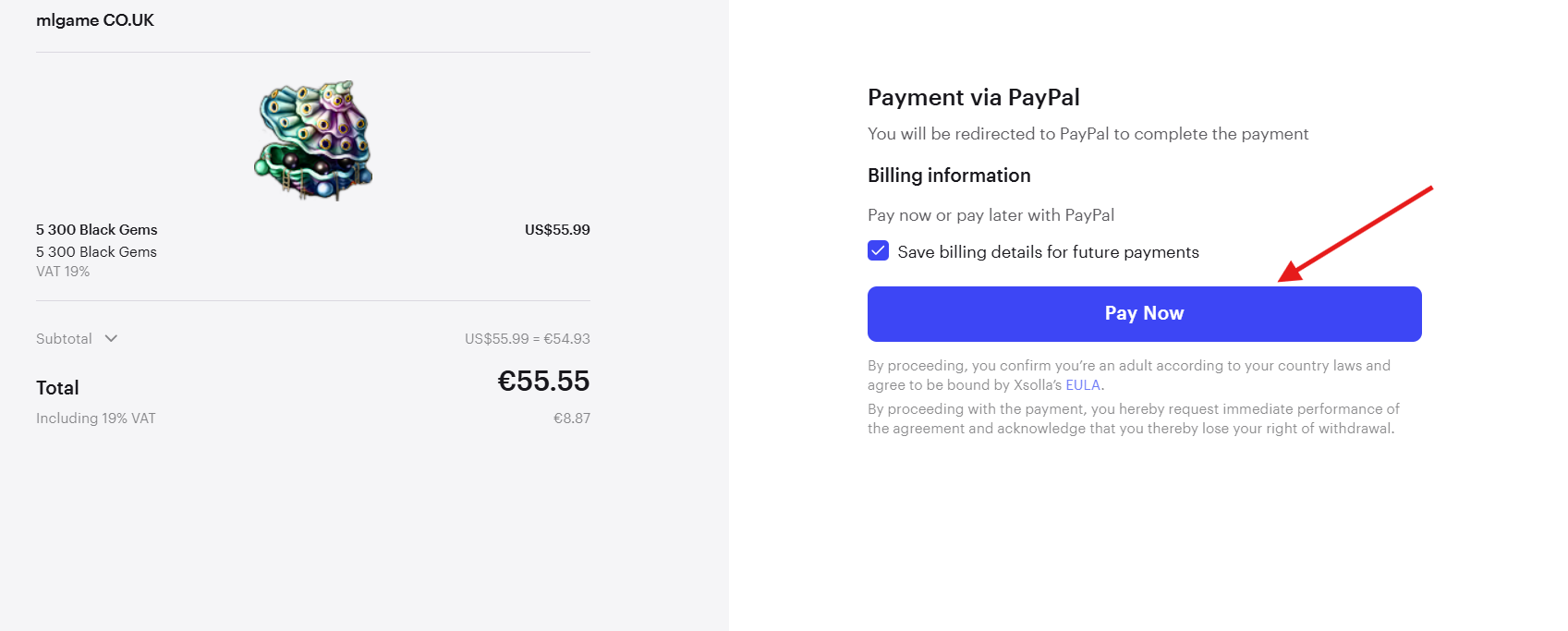This screenshot has width=1568, height=631.
Task: Click 'Pay now or pay later with PayPal' text
Action: click(991, 215)
